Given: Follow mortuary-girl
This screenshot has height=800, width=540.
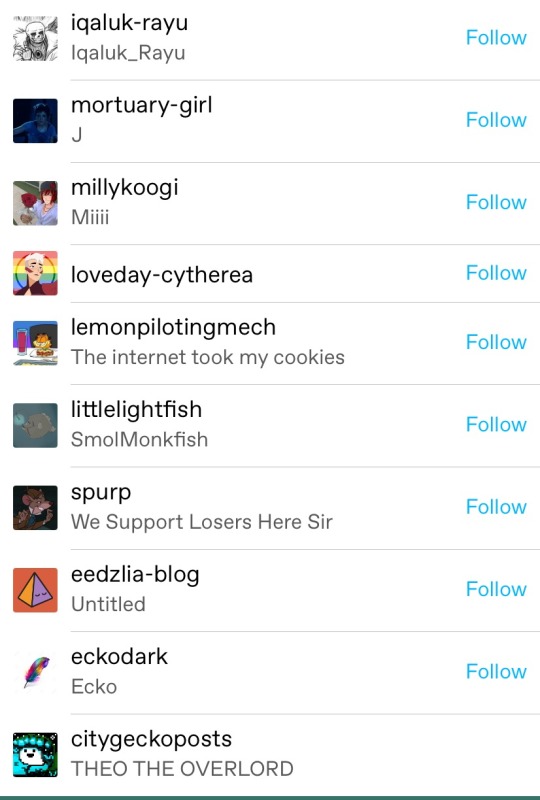Looking at the screenshot, I should click(x=496, y=120).
